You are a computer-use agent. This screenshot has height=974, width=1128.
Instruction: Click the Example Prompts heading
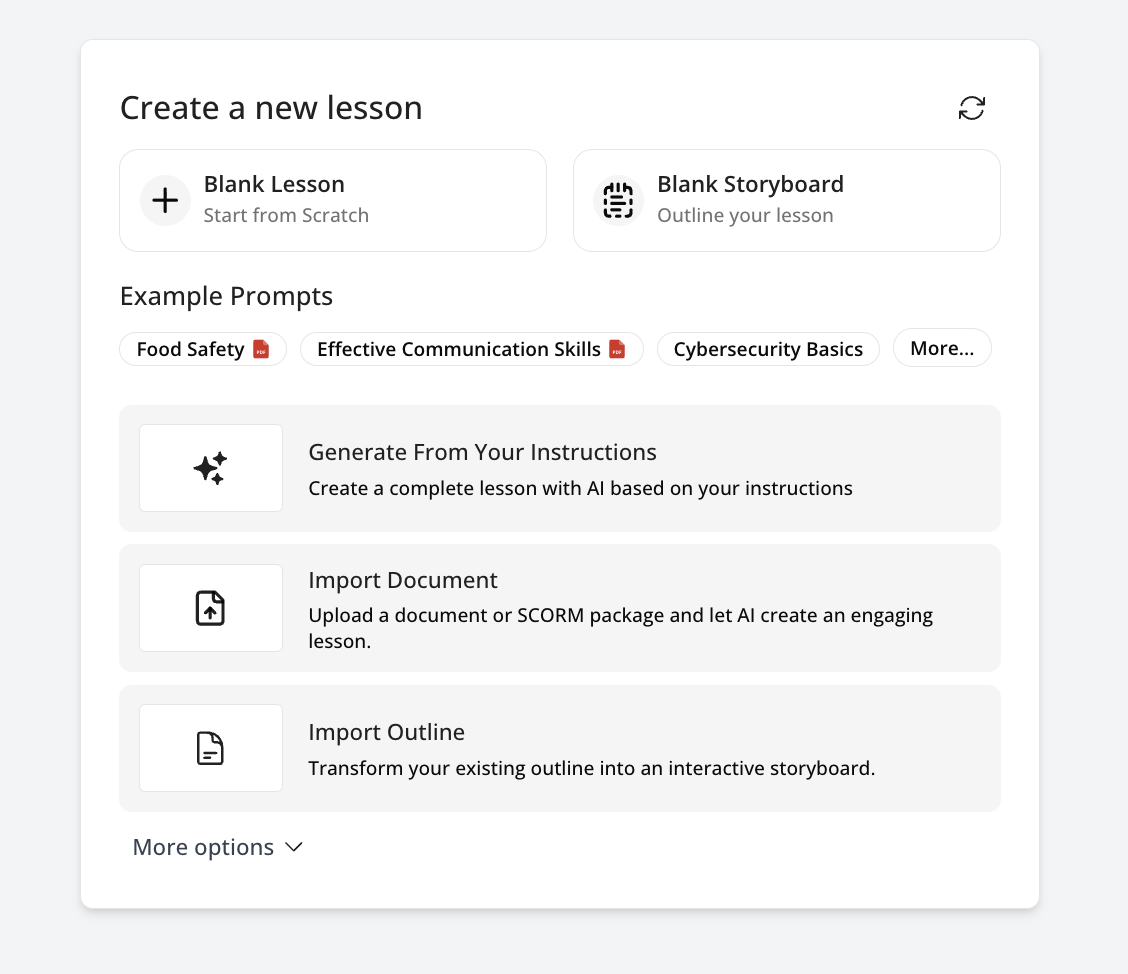226,297
